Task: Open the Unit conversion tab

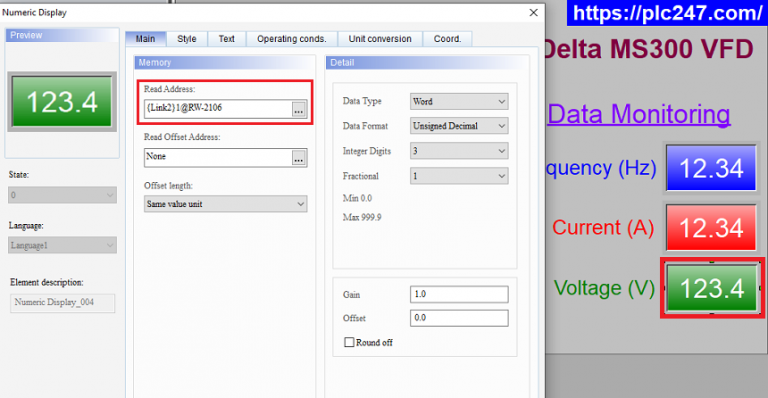Action: click(380, 39)
